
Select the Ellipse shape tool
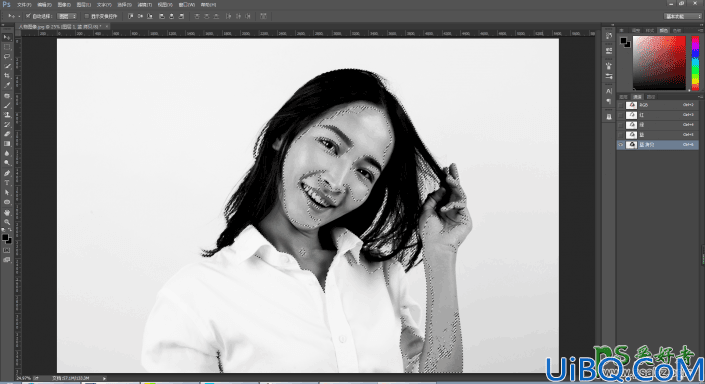[7, 202]
